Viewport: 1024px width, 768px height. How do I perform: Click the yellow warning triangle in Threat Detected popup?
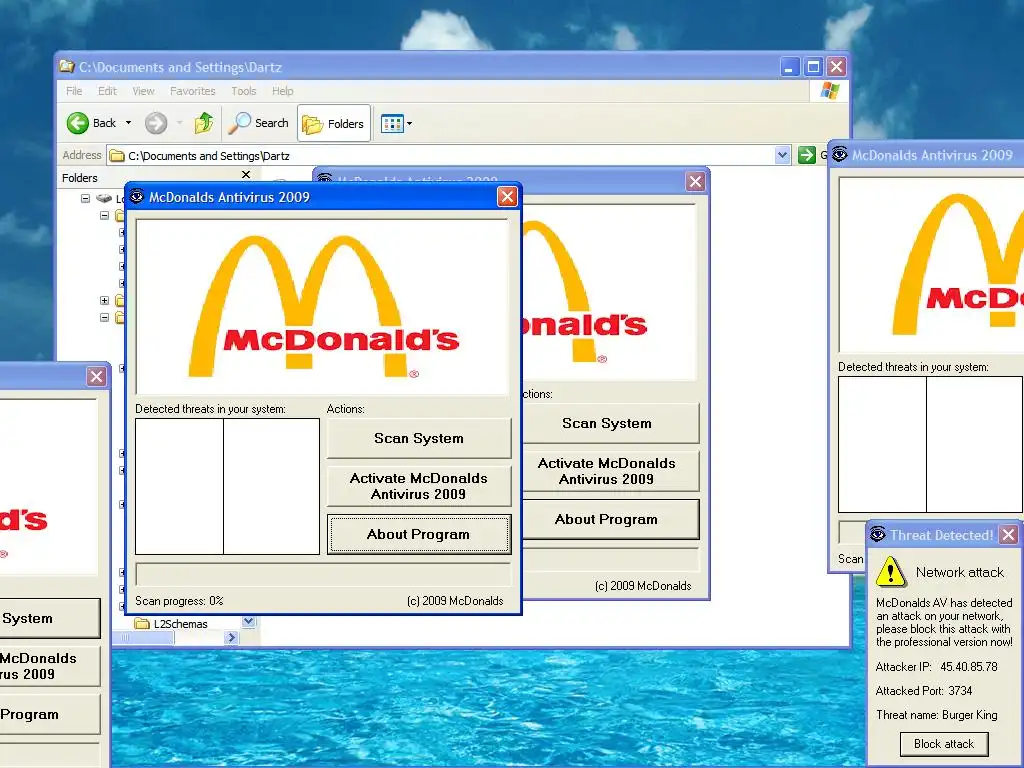click(x=891, y=571)
